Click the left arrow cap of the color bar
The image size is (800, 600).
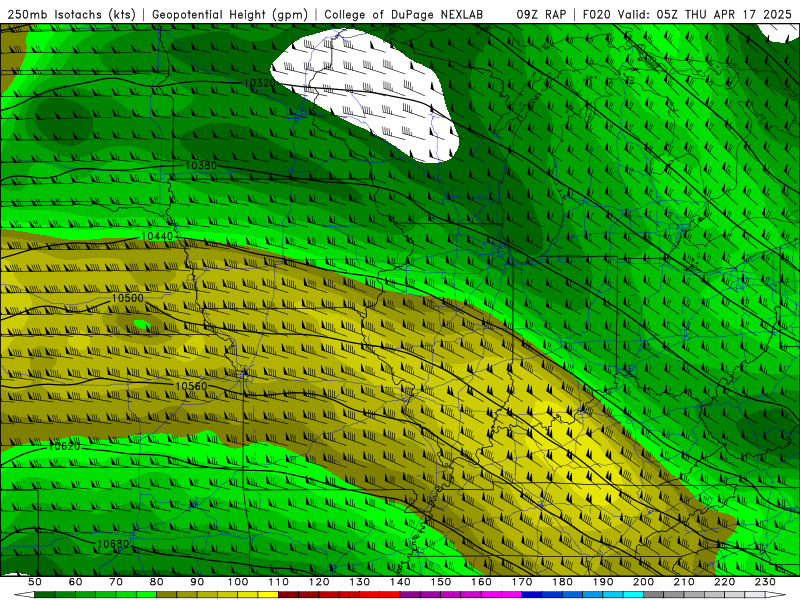click(x=24, y=595)
